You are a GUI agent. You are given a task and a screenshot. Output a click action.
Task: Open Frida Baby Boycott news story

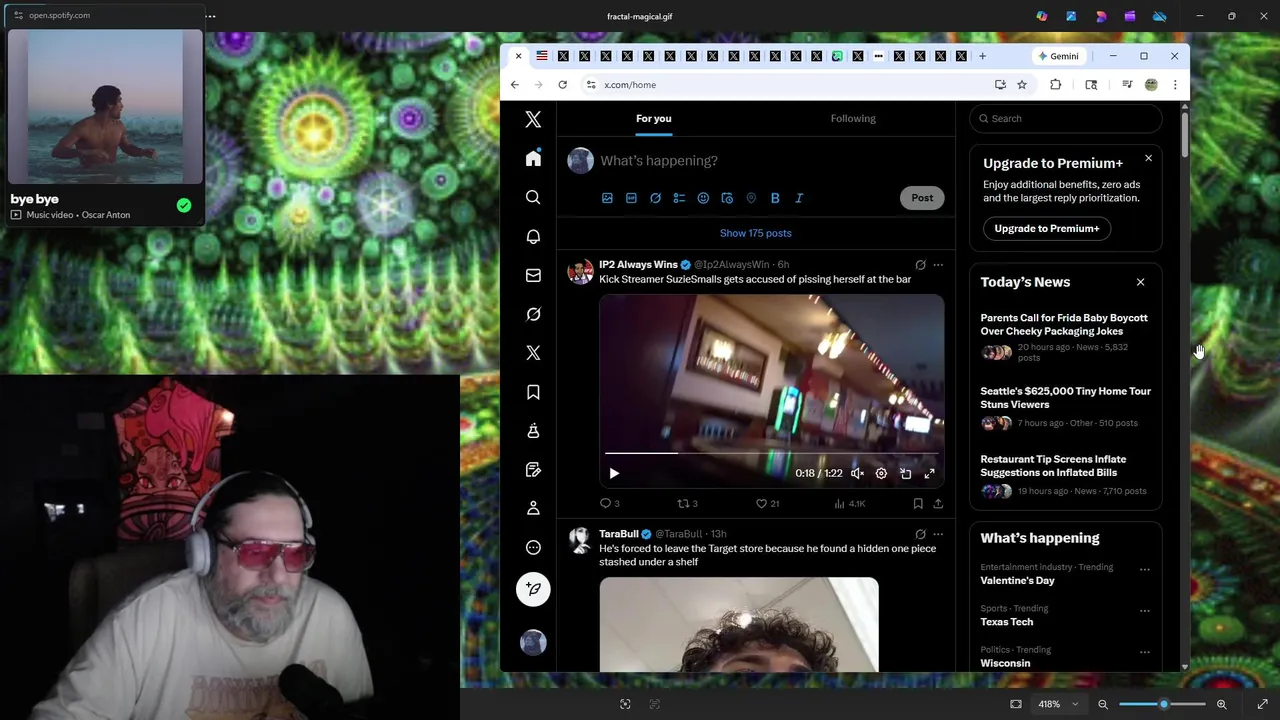tap(1064, 324)
